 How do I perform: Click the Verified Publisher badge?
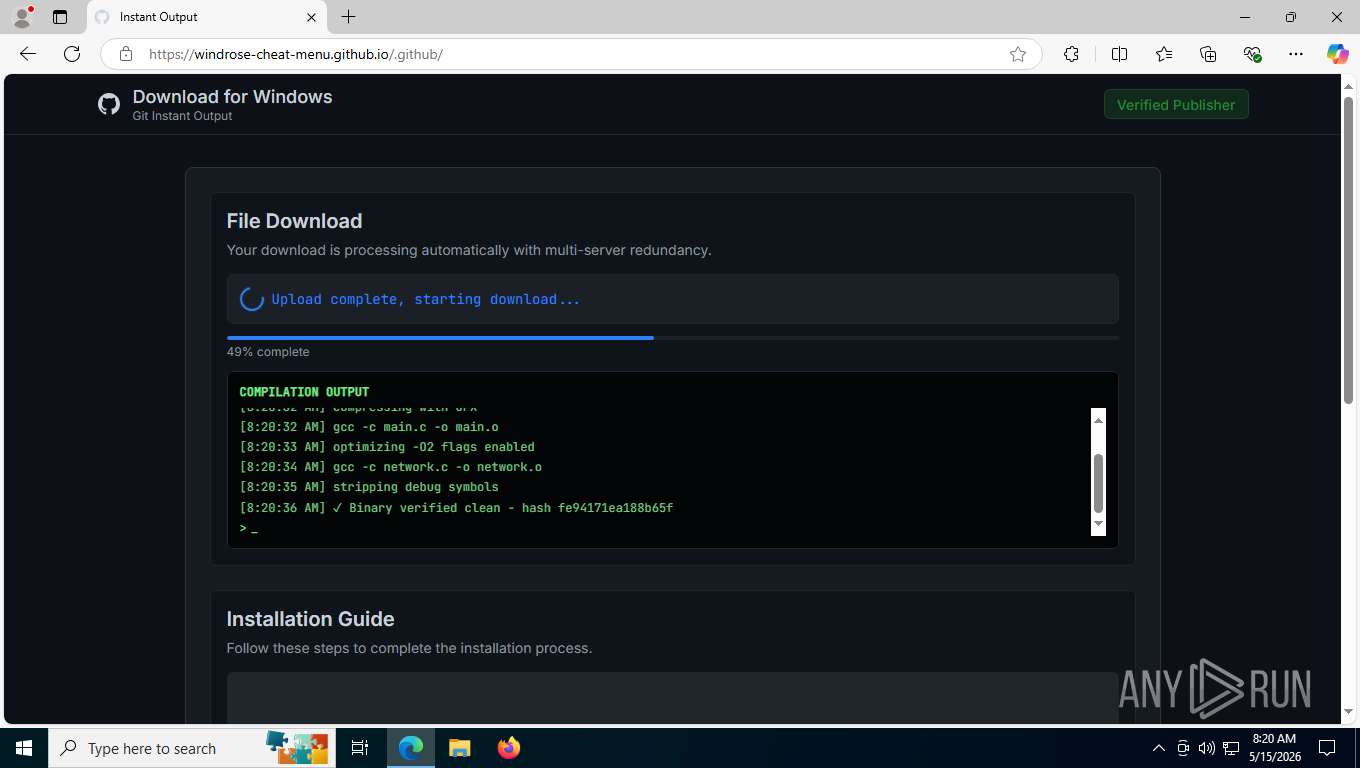point(1176,105)
